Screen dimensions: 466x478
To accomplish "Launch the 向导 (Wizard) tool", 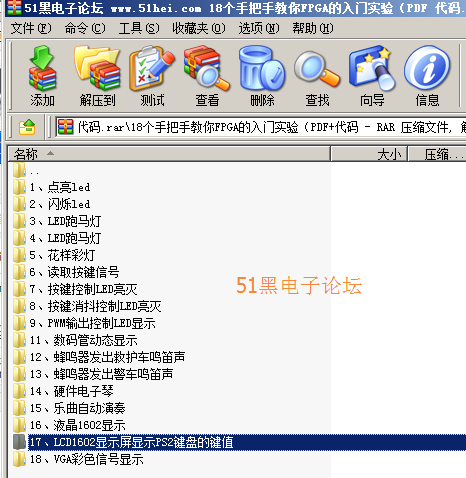I will click(372, 76).
